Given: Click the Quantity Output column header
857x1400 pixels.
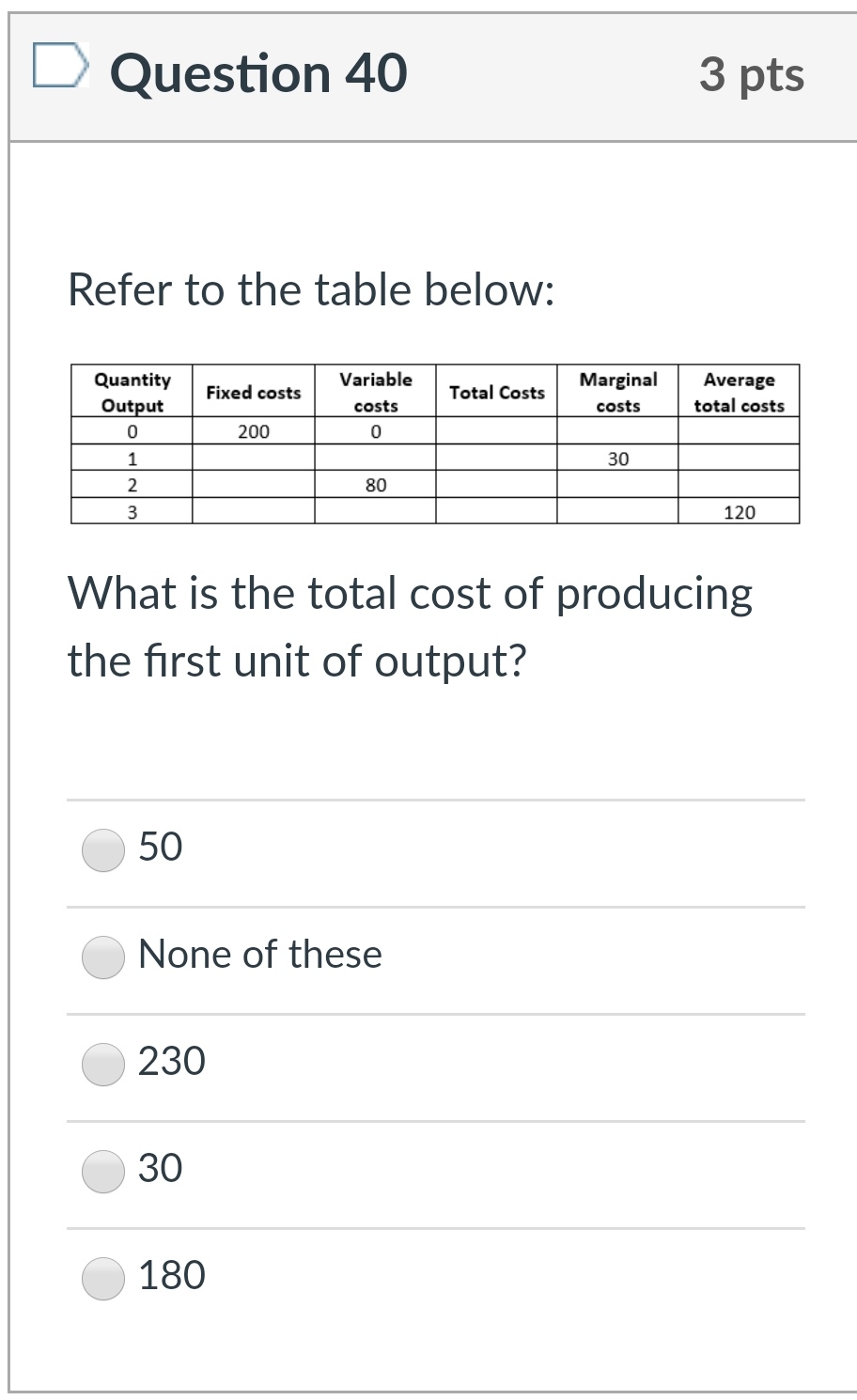Looking at the screenshot, I should coord(131,392).
